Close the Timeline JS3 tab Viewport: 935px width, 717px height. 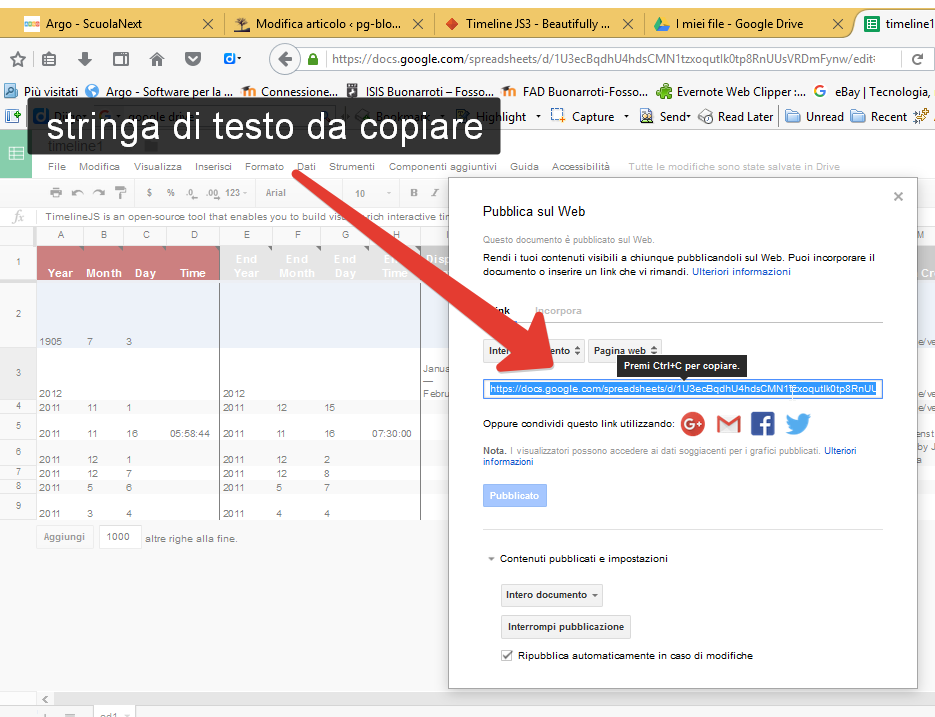click(x=628, y=24)
